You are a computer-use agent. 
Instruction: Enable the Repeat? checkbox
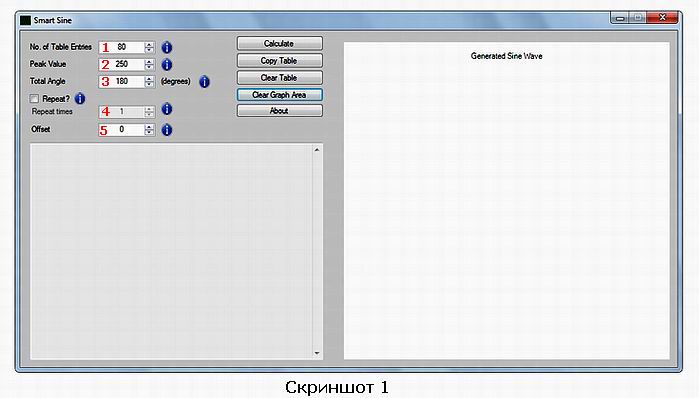34,98
